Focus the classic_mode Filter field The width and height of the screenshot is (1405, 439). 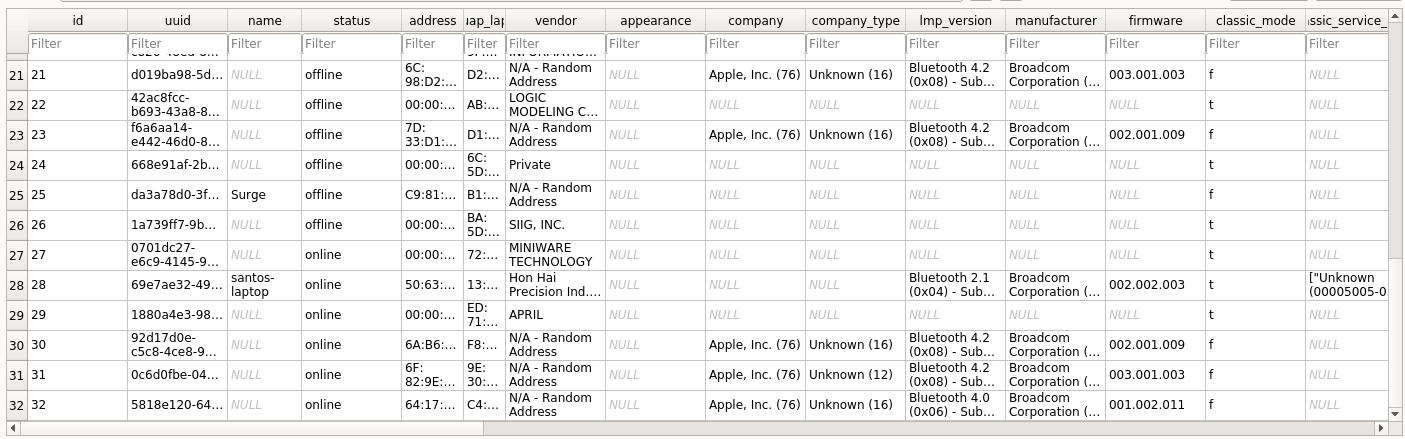(x=1255, y=44)
